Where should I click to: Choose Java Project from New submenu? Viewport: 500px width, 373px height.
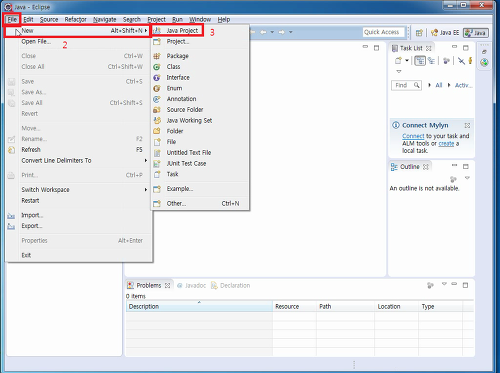[x=177, y=30]
